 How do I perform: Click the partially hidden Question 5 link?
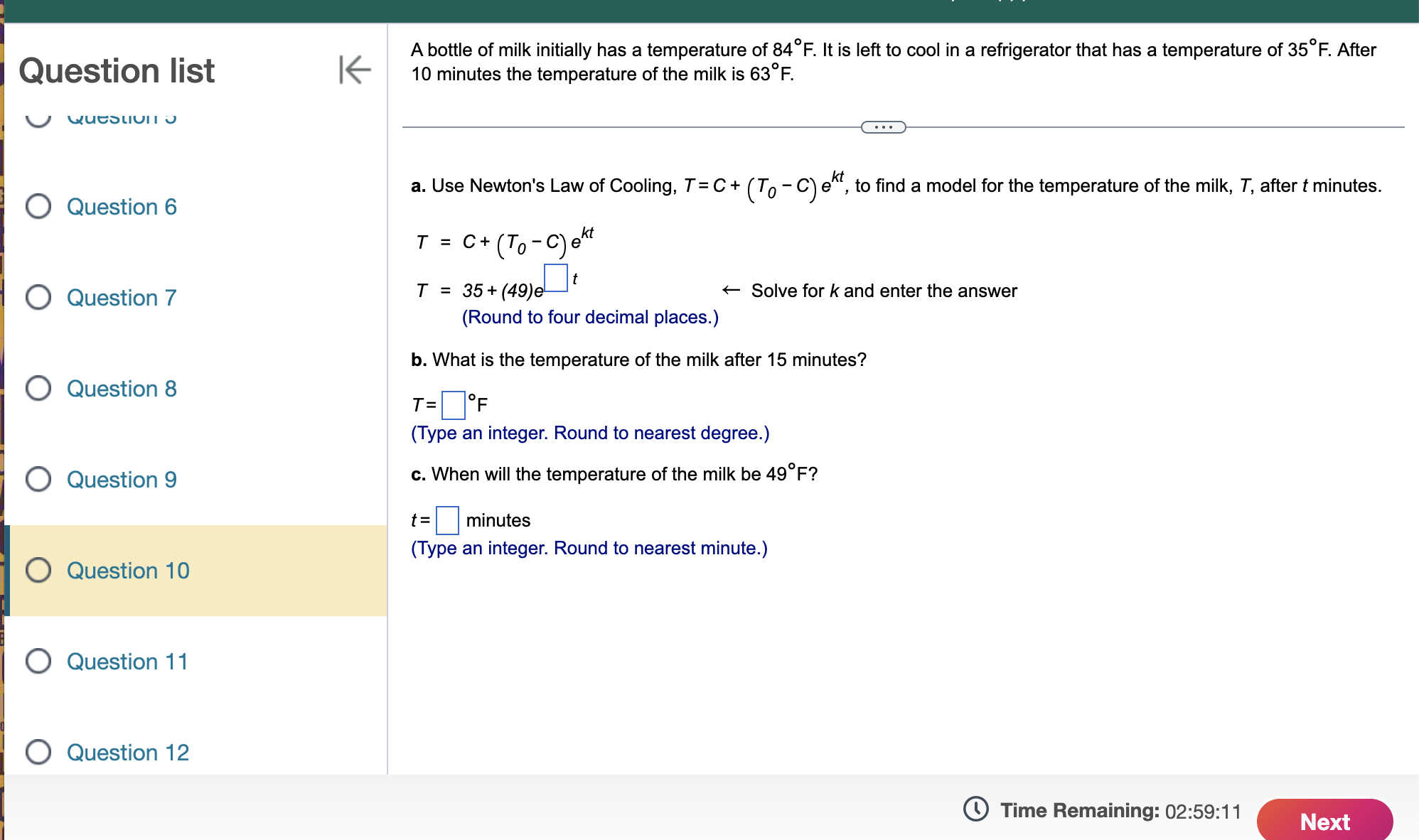pyautogui.click(x=122, y=118)
